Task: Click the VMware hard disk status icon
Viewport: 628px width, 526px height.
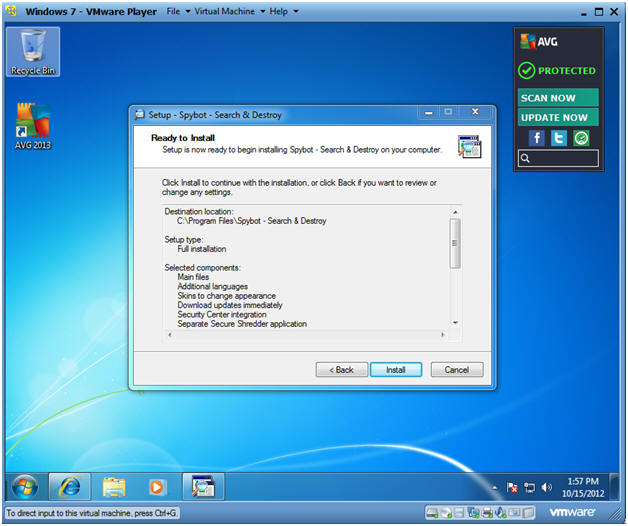Action: (433, 512)
